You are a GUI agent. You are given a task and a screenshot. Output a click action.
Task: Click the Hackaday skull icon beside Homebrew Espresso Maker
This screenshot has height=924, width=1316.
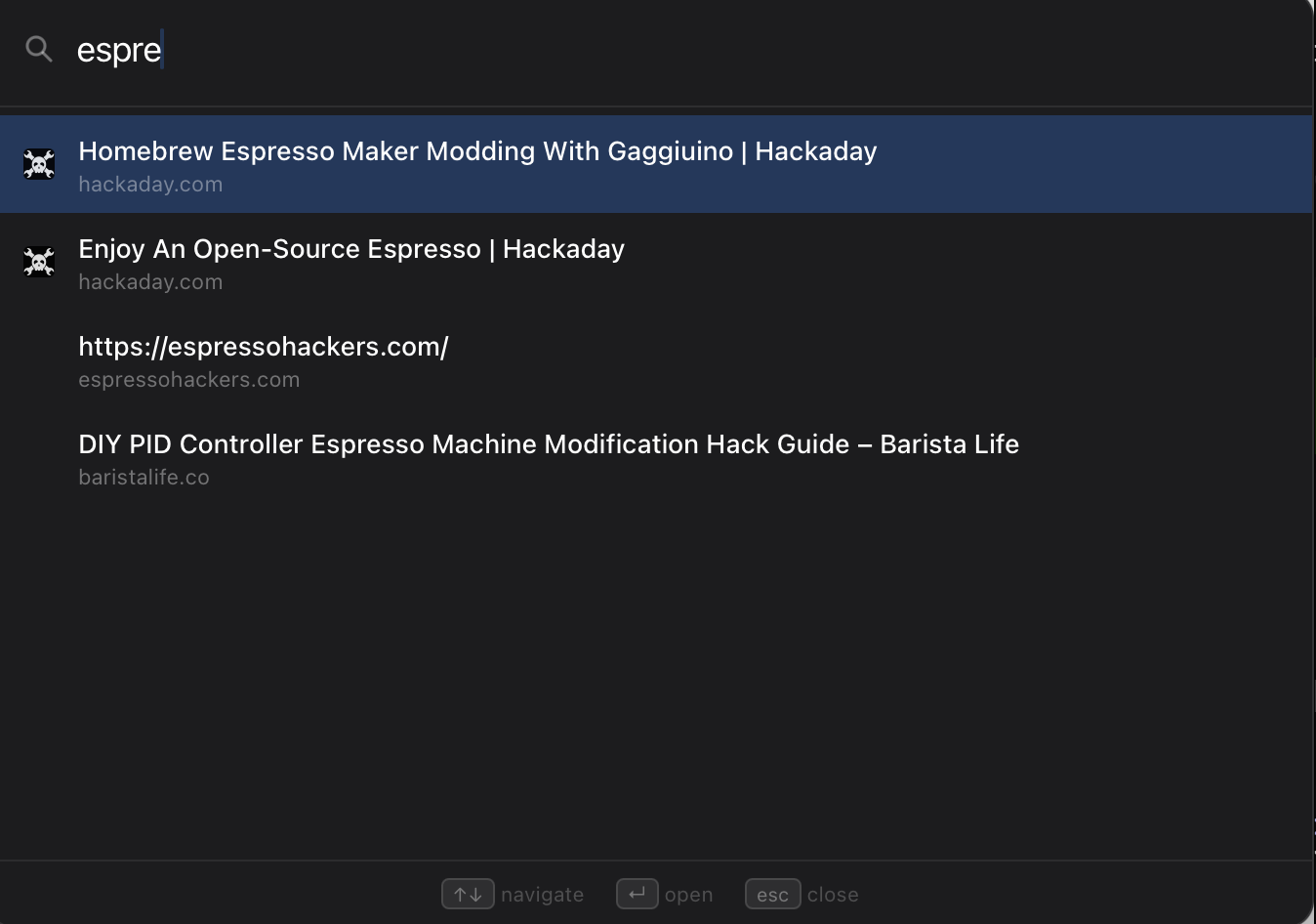(x=39, y=164)
